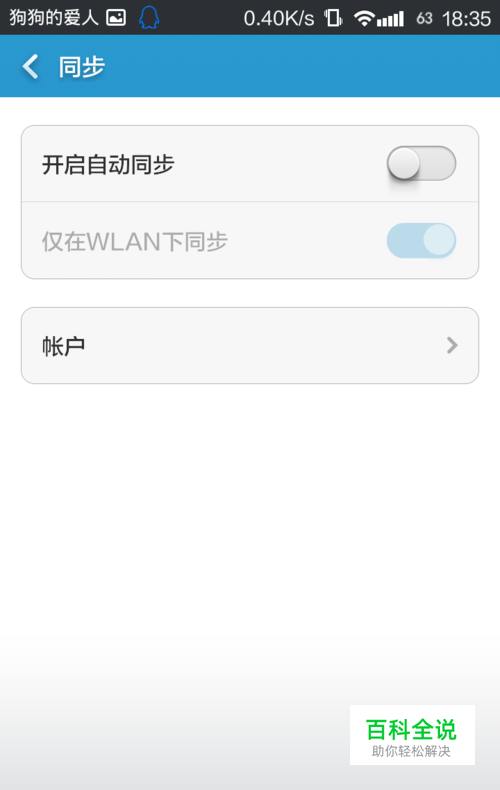The height and width of the screenshot is (790, 500).
Task: Tap the 0.40K/s network speed indicator
Action: pyautogui.click(x=279, y=19)
